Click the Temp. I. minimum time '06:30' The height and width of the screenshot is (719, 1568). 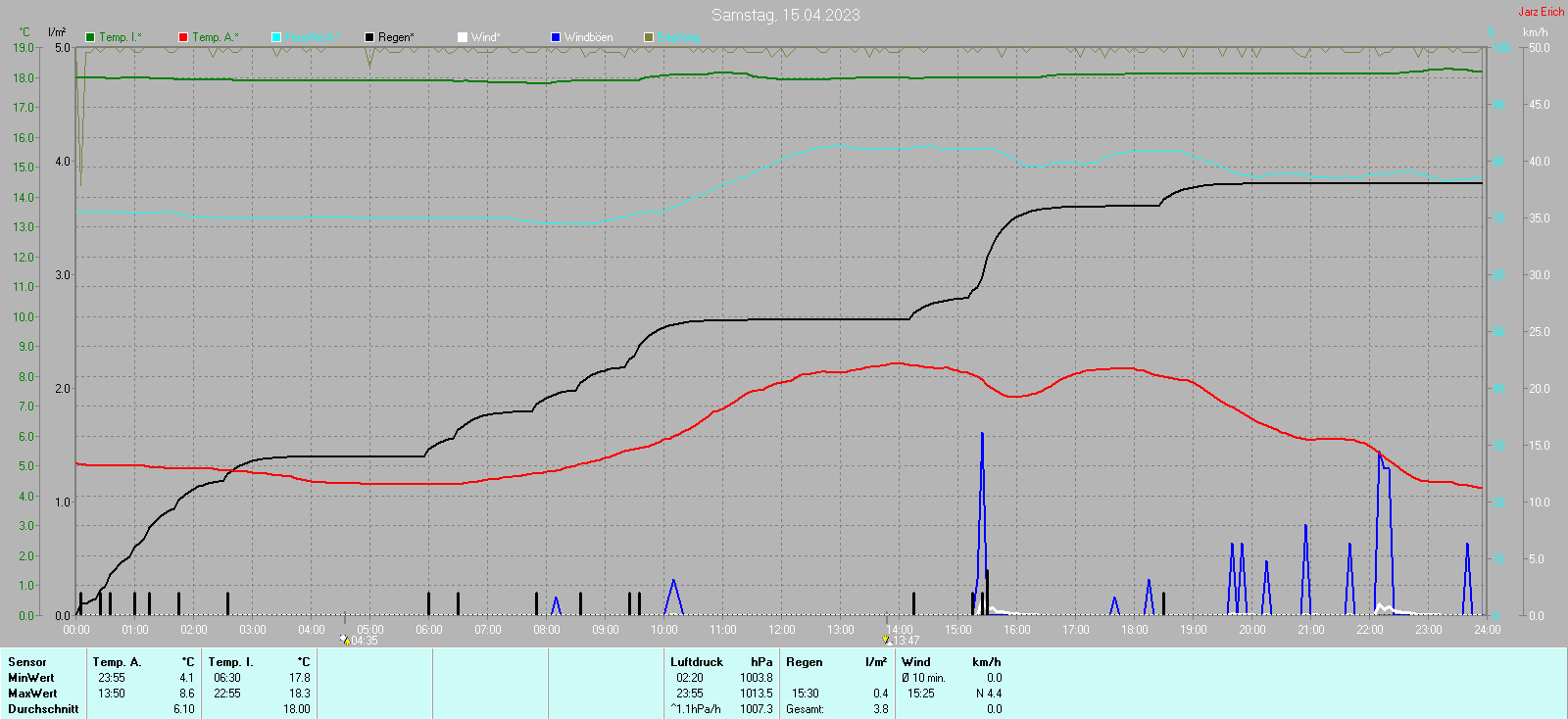click(227, 678)
